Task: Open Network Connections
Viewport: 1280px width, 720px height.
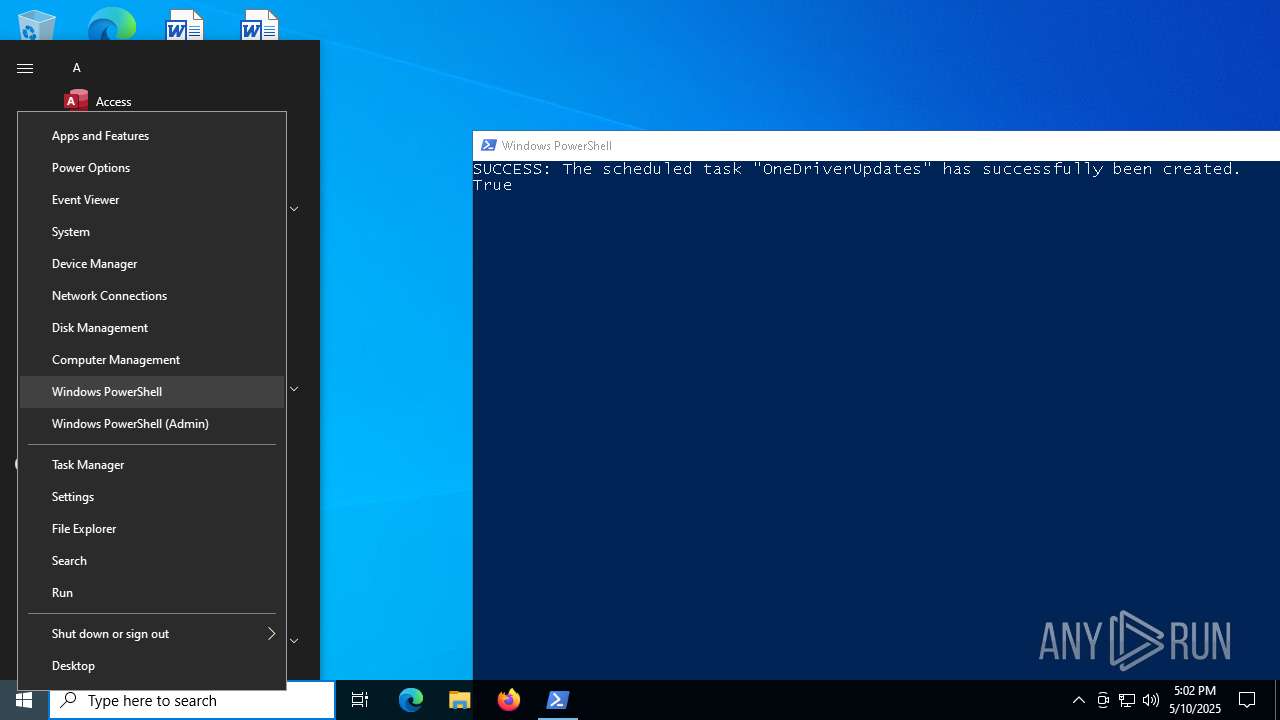Action: coord(152,295)
